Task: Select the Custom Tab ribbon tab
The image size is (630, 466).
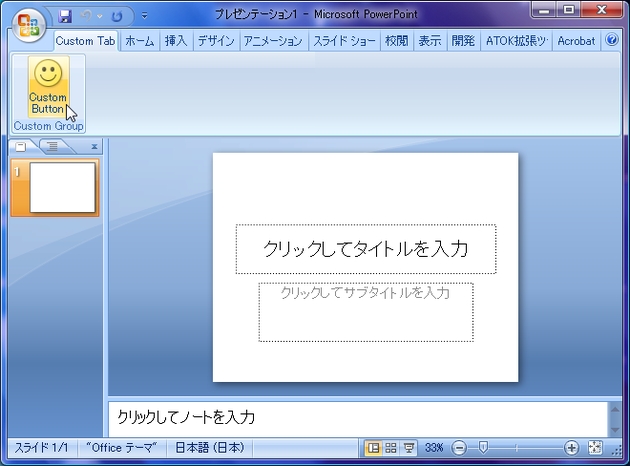Action: (x=86, y=41)
